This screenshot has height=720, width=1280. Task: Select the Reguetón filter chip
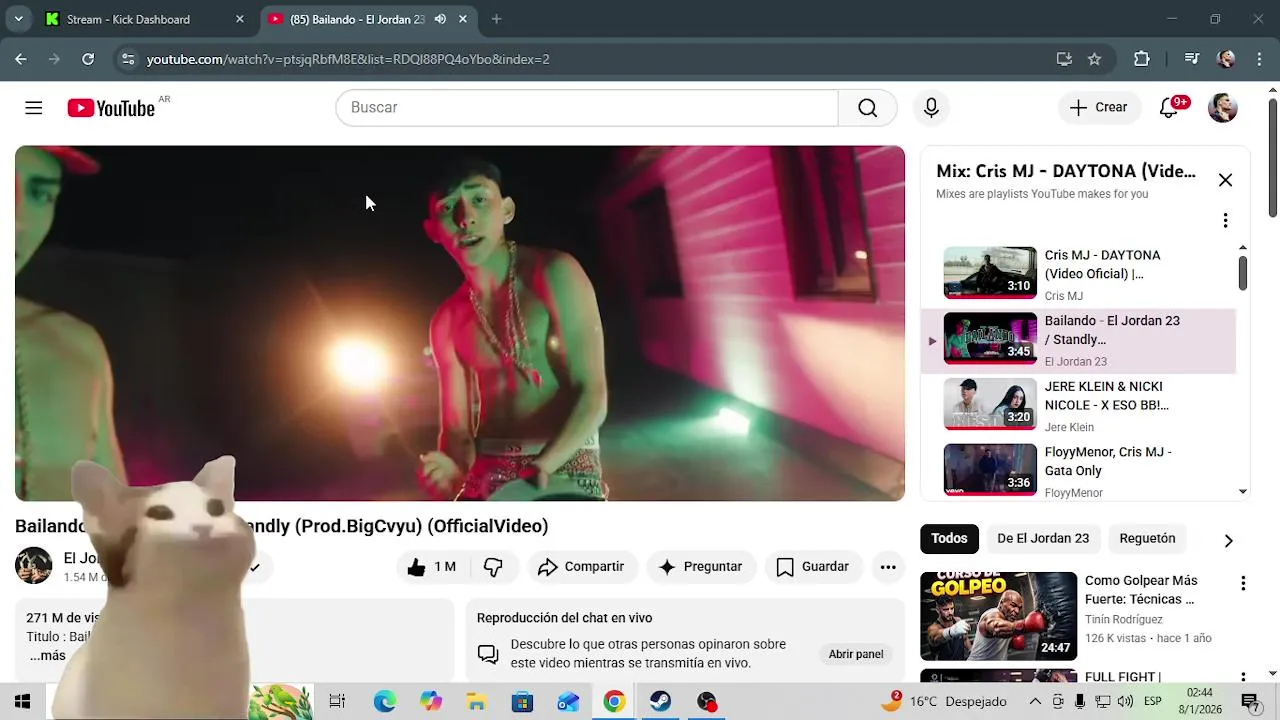coord(1147,538)
